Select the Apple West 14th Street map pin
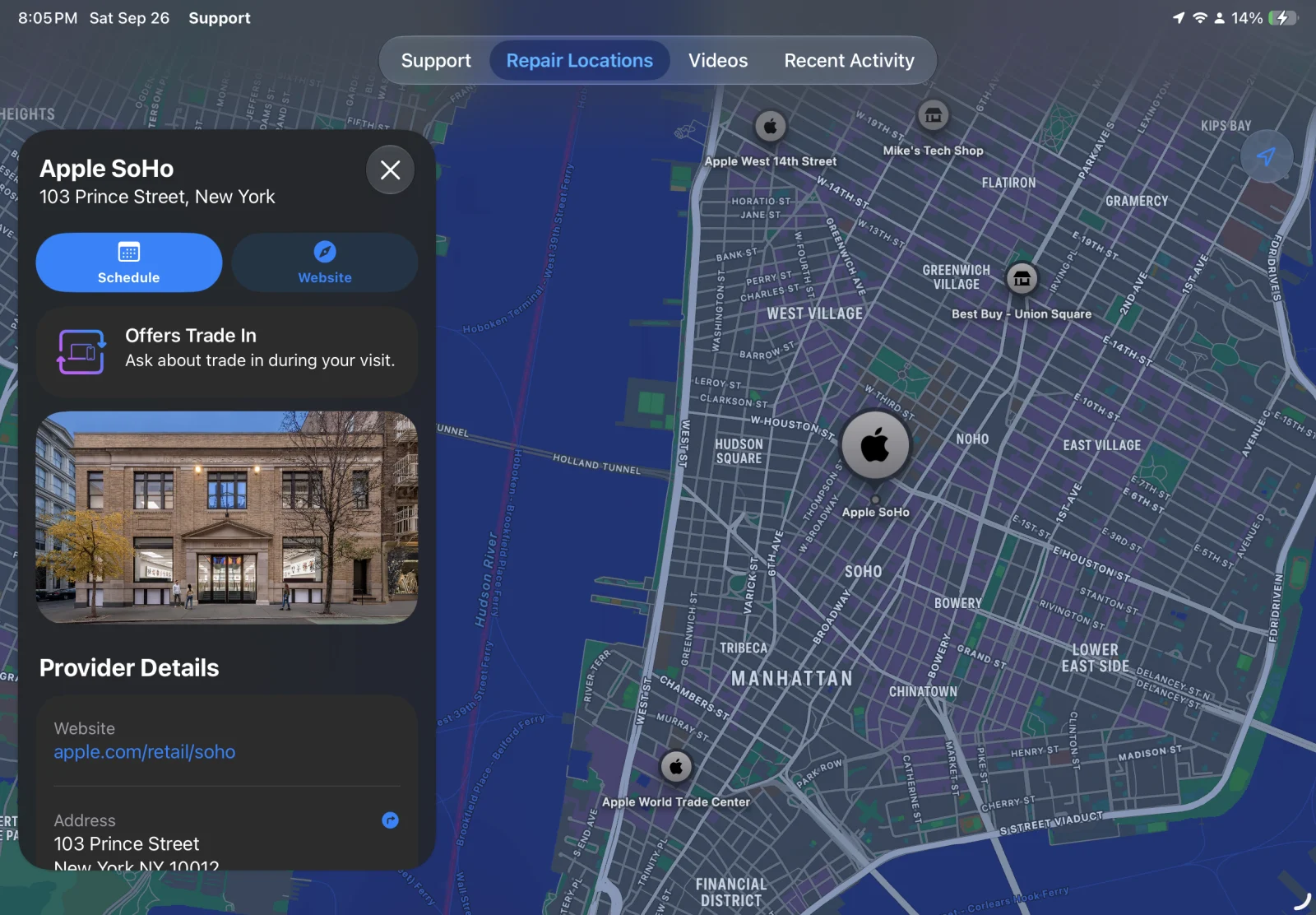This screenshot has width=1316, height=915. click(x=771, y=127)
